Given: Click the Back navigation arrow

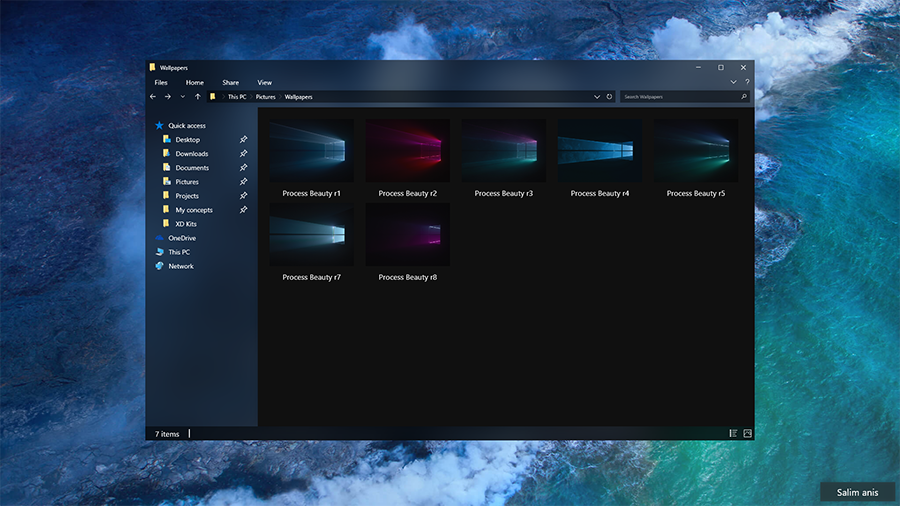Looking at the screenshot, I should 153,97.
